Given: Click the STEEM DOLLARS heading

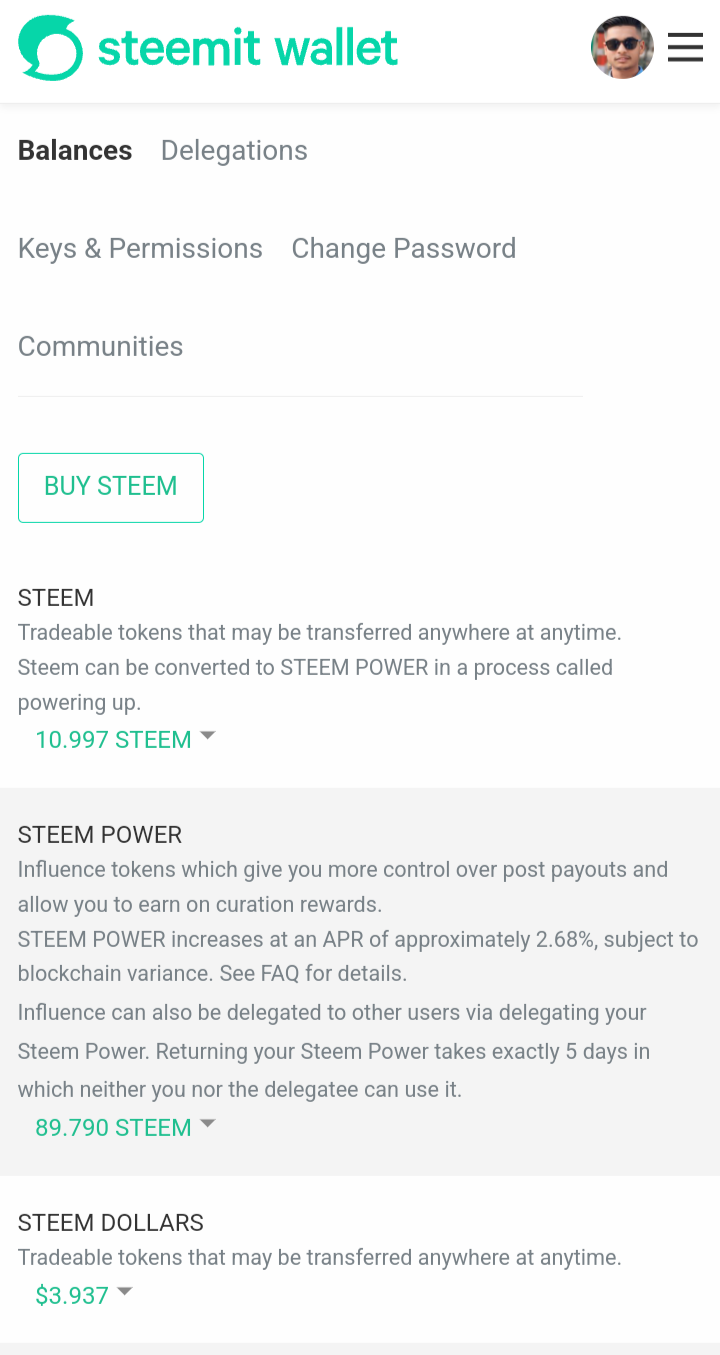Looking at the screenshot, I should [x=111, y=1223].
